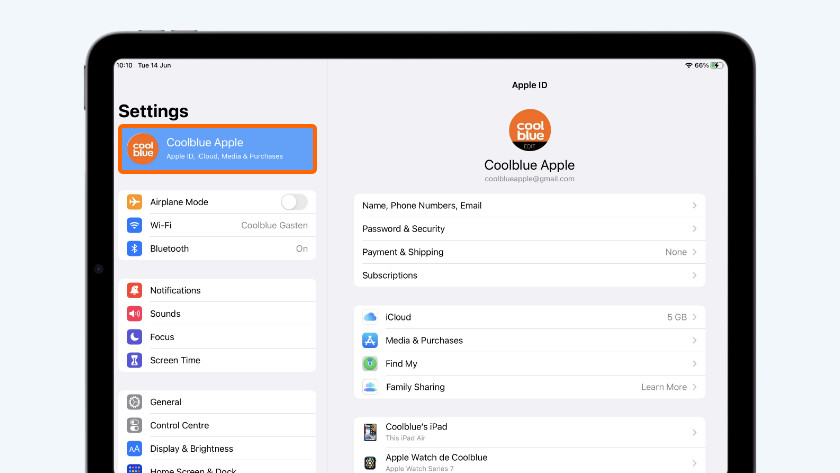Open Focus settings
This screenshot has width=840, height=473.
click(x=217, y=337)
